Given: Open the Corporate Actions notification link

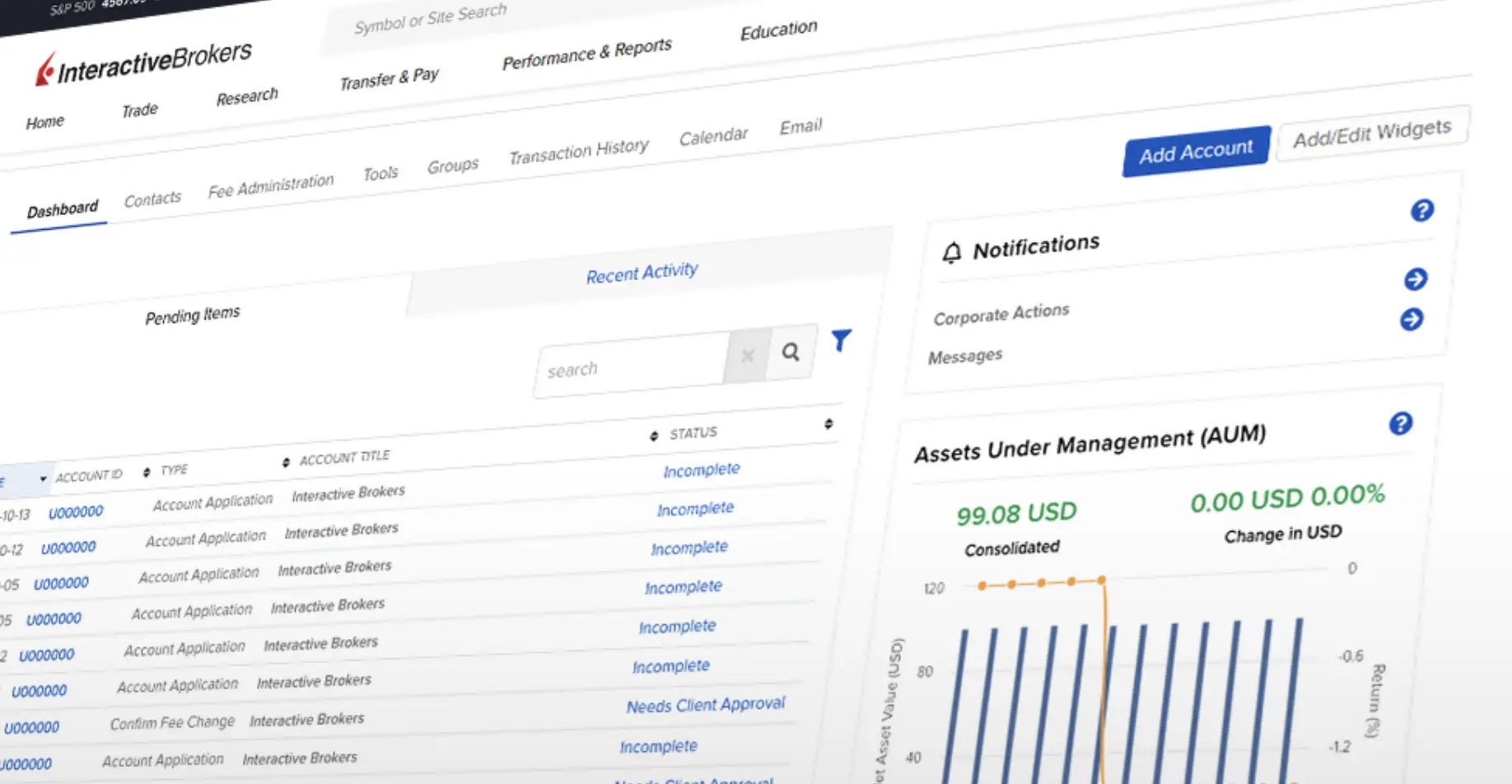Looking at the screenshot, I should coord(1001,314).
